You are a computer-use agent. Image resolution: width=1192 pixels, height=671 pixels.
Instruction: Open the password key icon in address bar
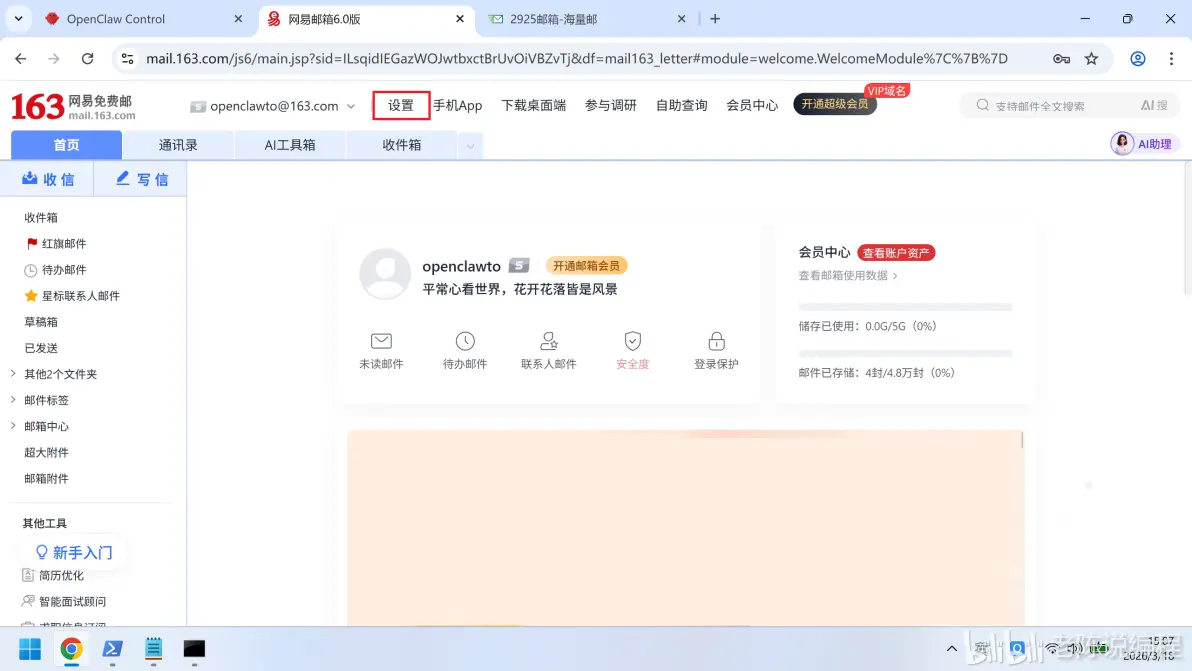[1061, 59]
